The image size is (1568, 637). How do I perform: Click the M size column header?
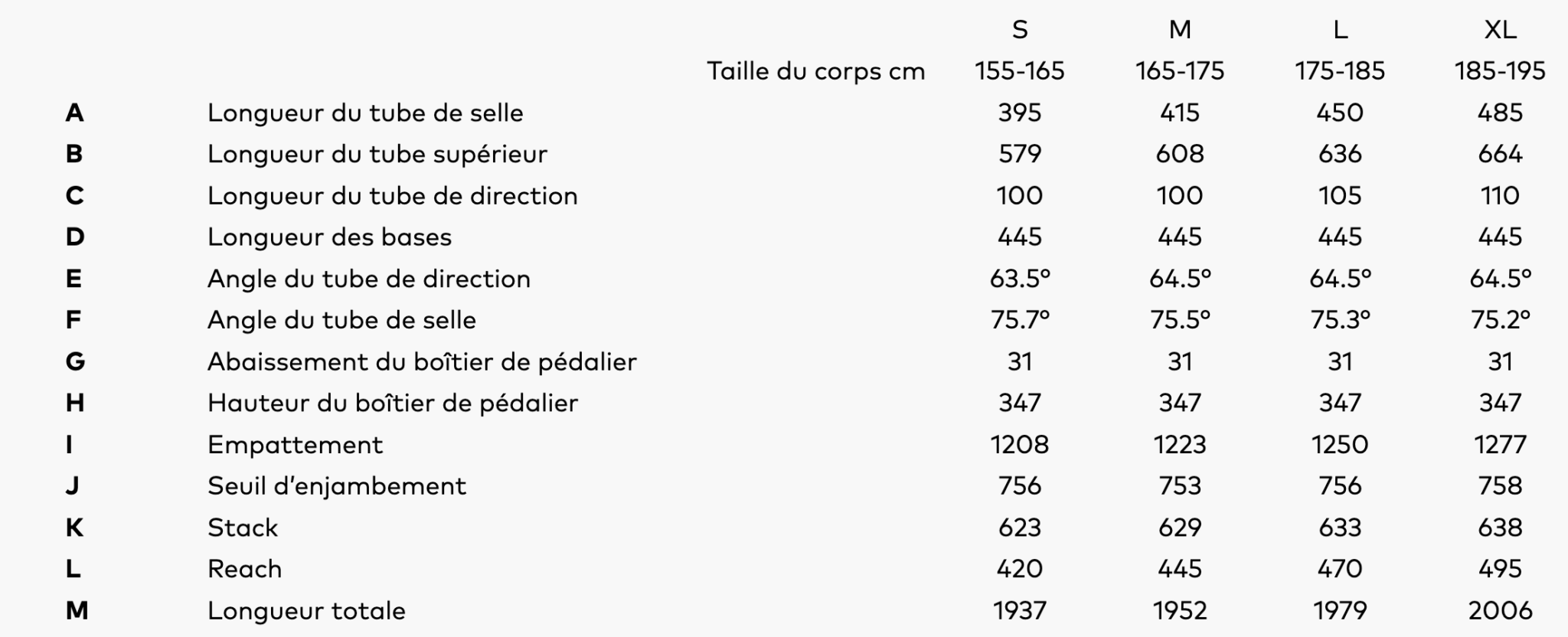[x=1180, y=30]
